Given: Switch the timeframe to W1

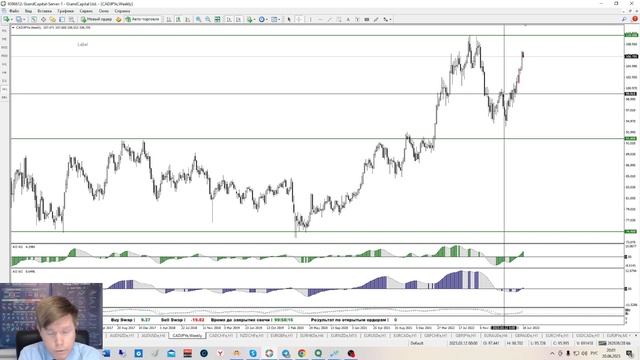Looking at the screenshot, I should click(x=4, y=89).
